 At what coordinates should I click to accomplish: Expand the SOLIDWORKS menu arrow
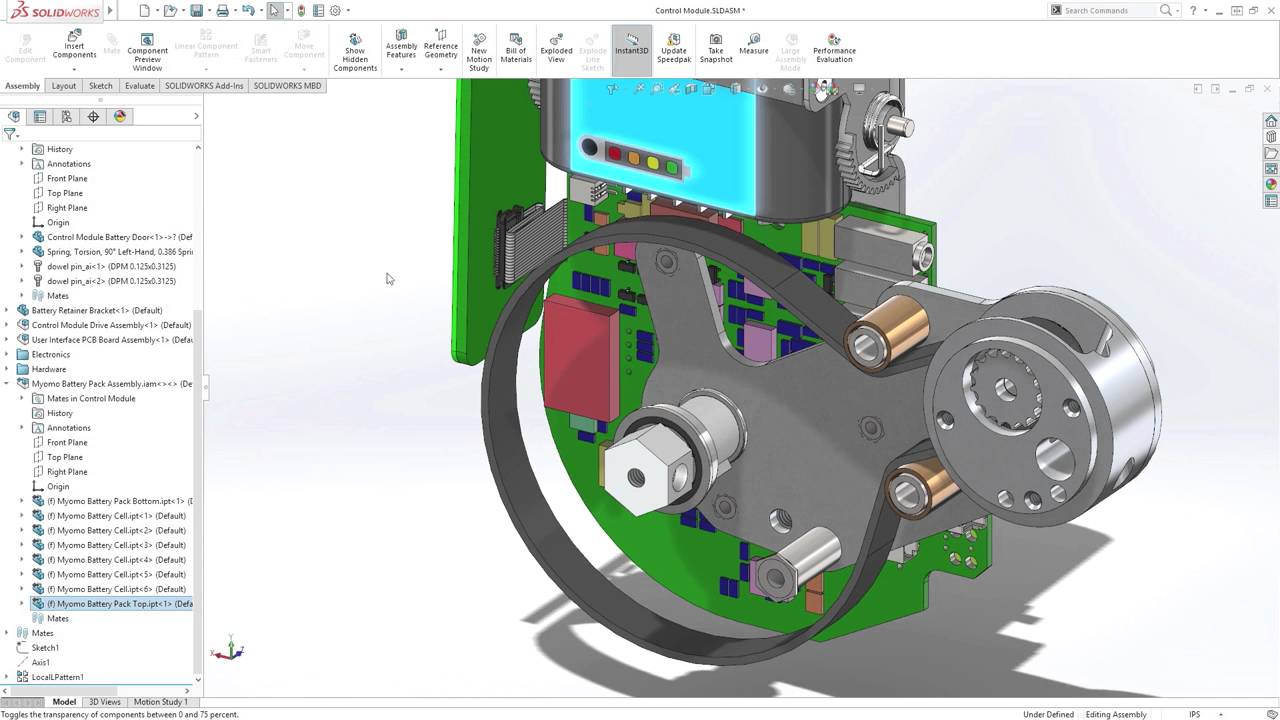110,11
